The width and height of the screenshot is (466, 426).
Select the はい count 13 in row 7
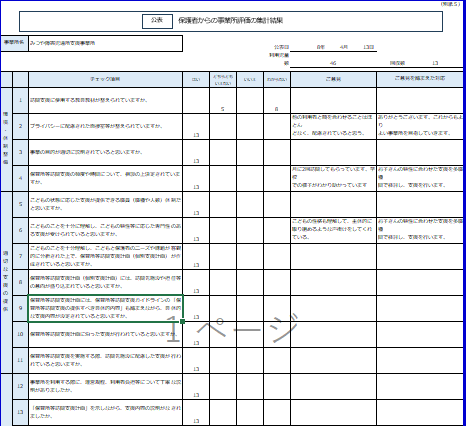click(196, 265)
